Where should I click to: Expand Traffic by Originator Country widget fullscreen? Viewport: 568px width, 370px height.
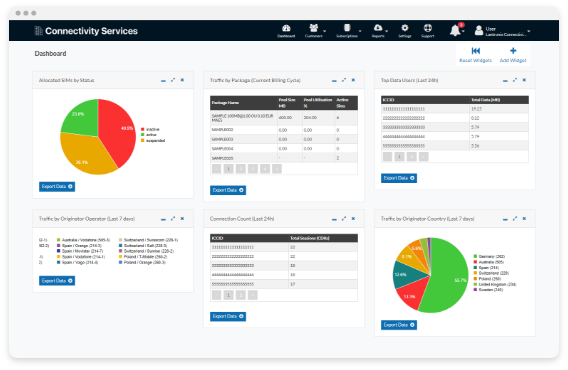click(515, 219)
